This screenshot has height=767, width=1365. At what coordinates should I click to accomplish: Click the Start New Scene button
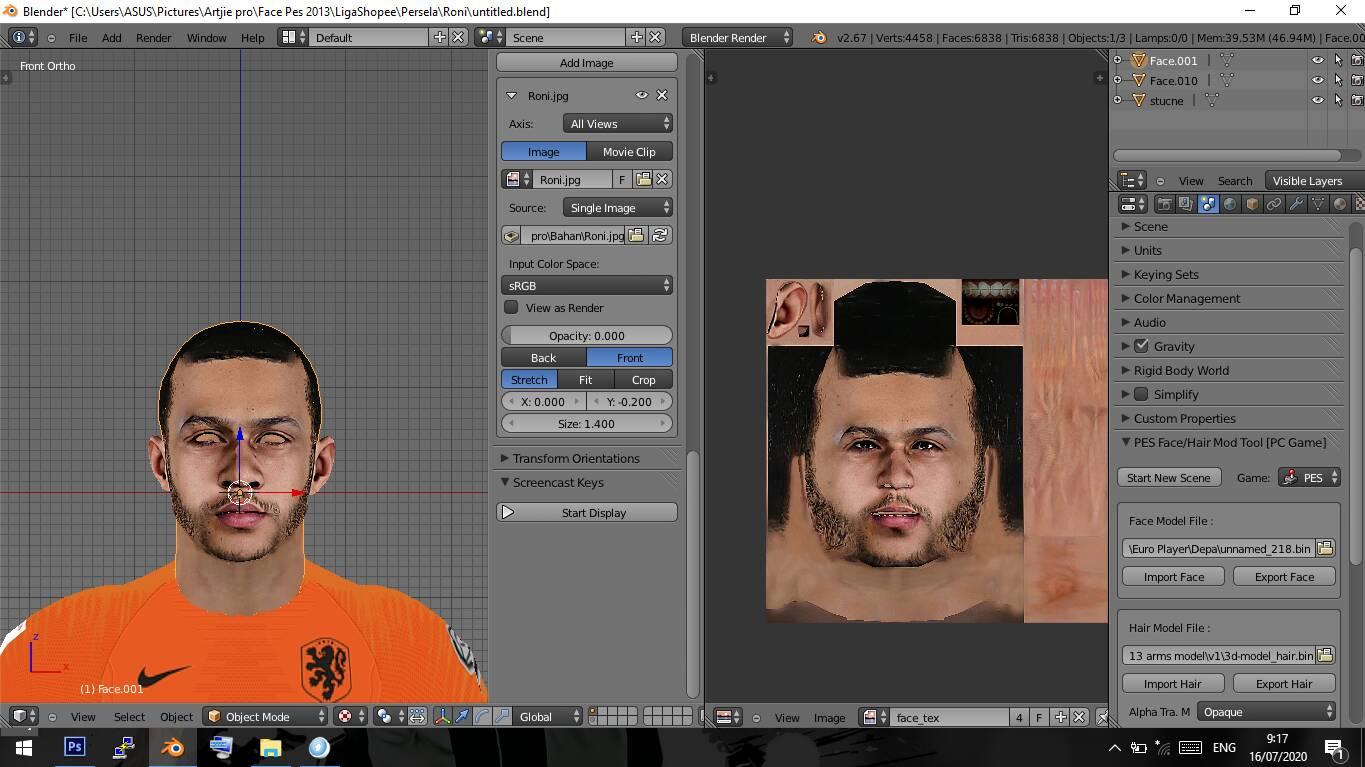pos(1169,477)
